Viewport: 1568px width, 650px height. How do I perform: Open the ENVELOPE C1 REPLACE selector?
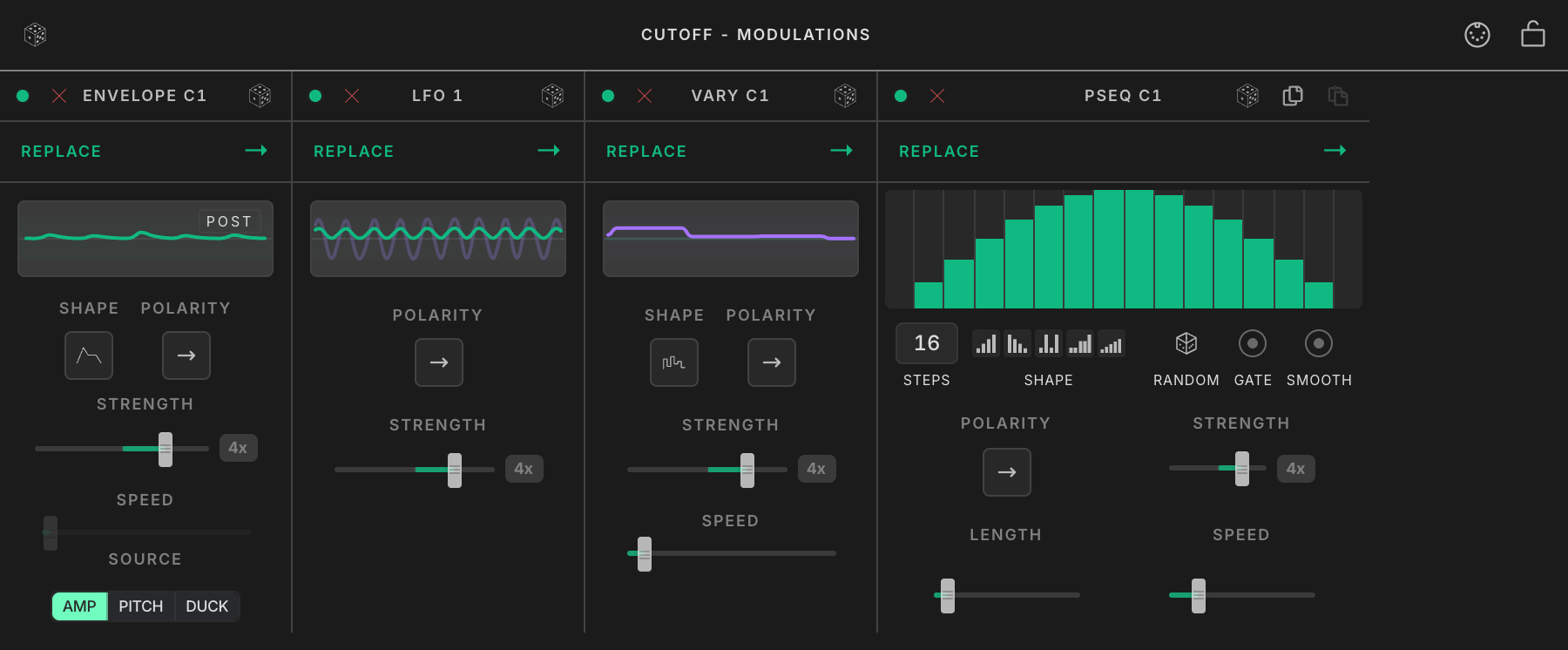[x=145, y=152]
